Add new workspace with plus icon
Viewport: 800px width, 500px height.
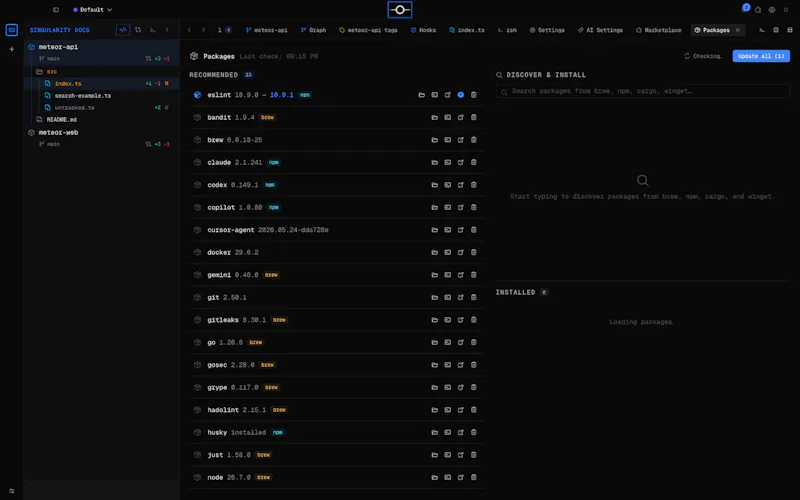click(x=12, y=49)
